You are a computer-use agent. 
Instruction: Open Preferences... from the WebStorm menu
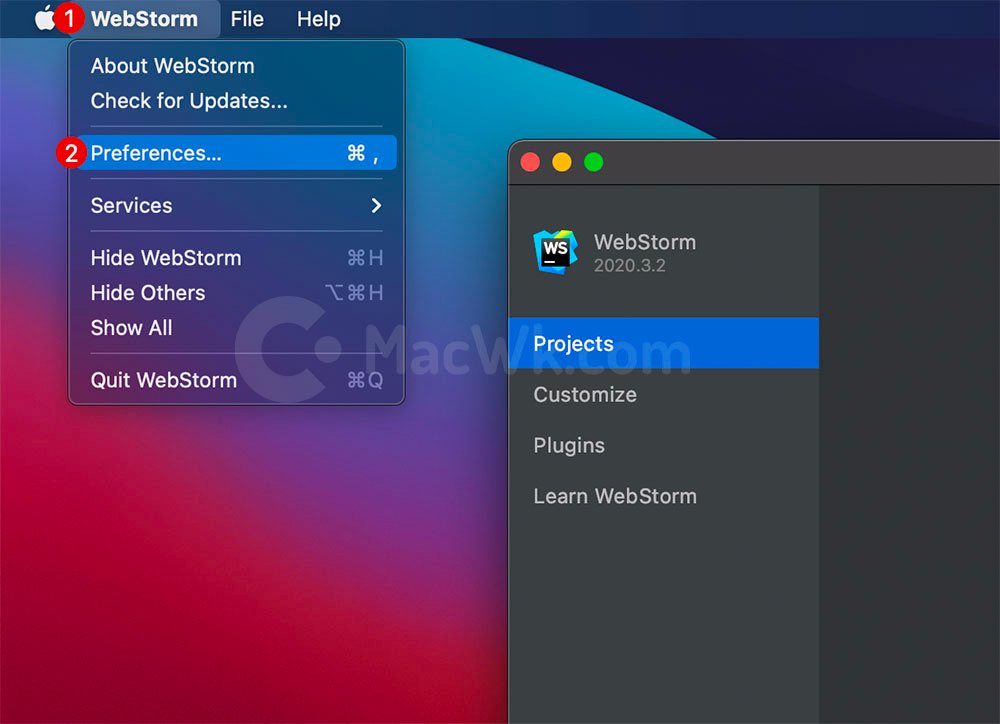tap(237, 153)
